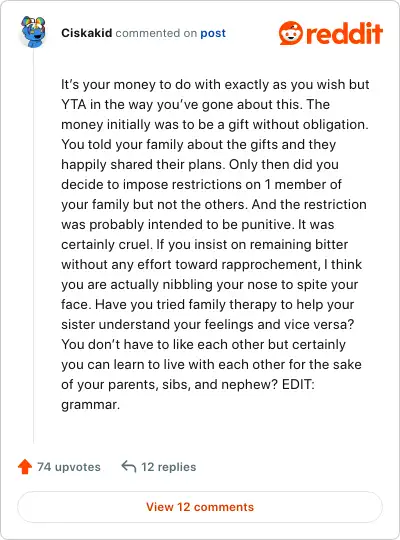400x540 pixels.
Task: Upvote using the orange arrow icon
Action: (x=25, y=467)
